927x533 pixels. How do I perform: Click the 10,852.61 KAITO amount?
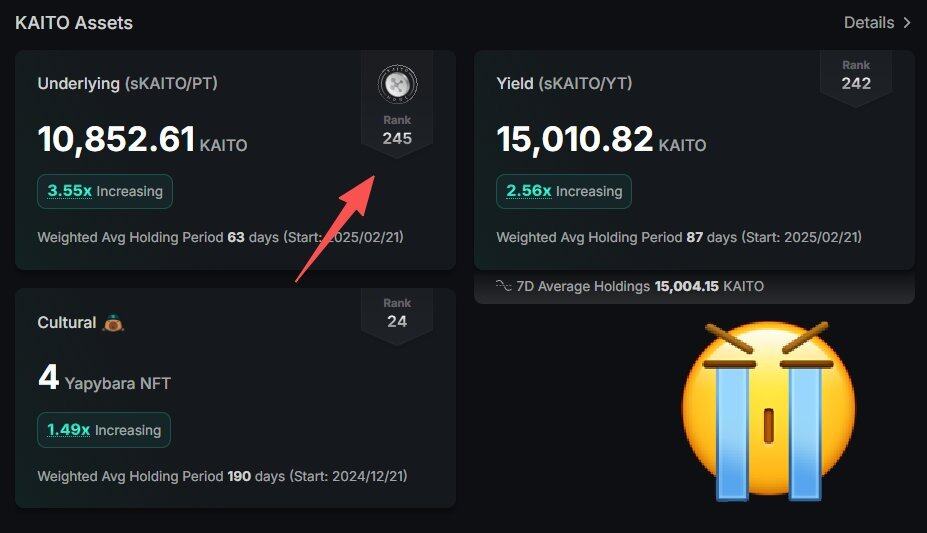point(142,140)
